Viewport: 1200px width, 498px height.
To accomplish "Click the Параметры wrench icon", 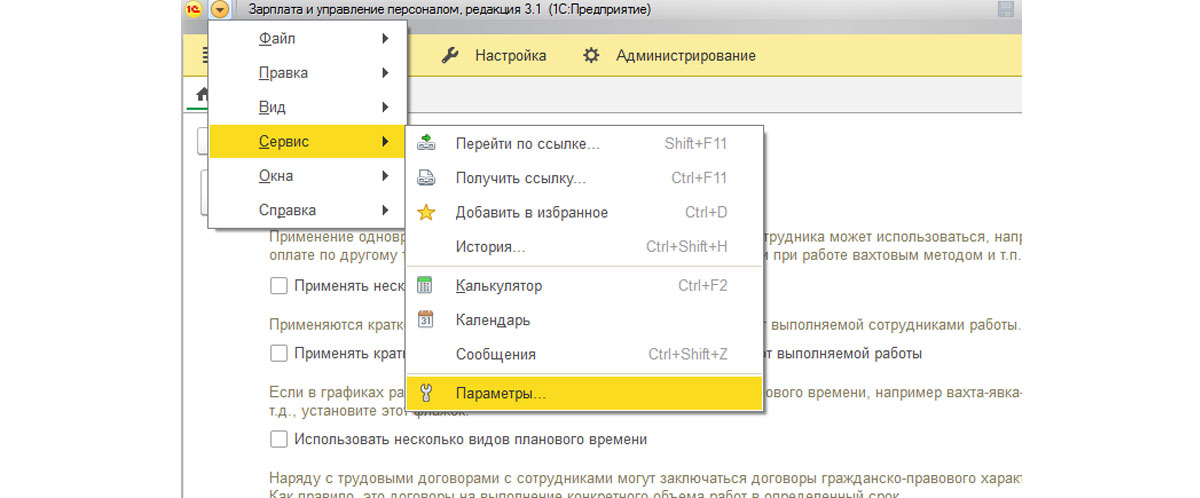I will 425,393.
